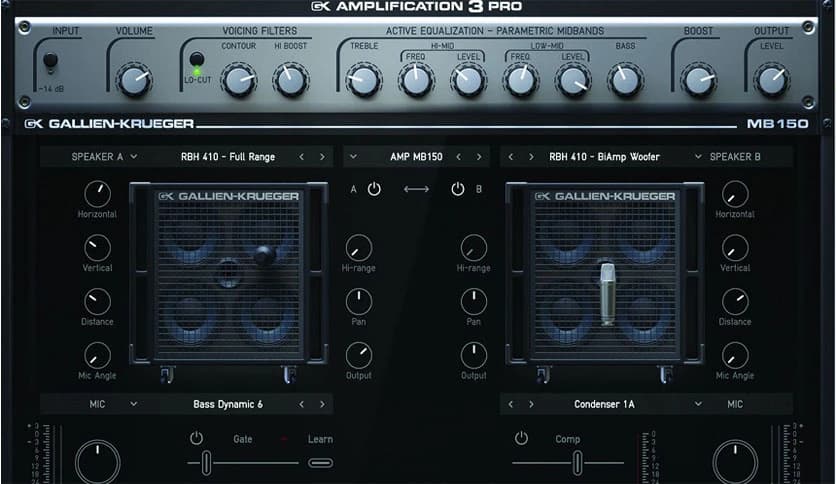The image size is (836, 484).
Task: Toggle the -14 dB input switch
Action: [x=50, y=61]
